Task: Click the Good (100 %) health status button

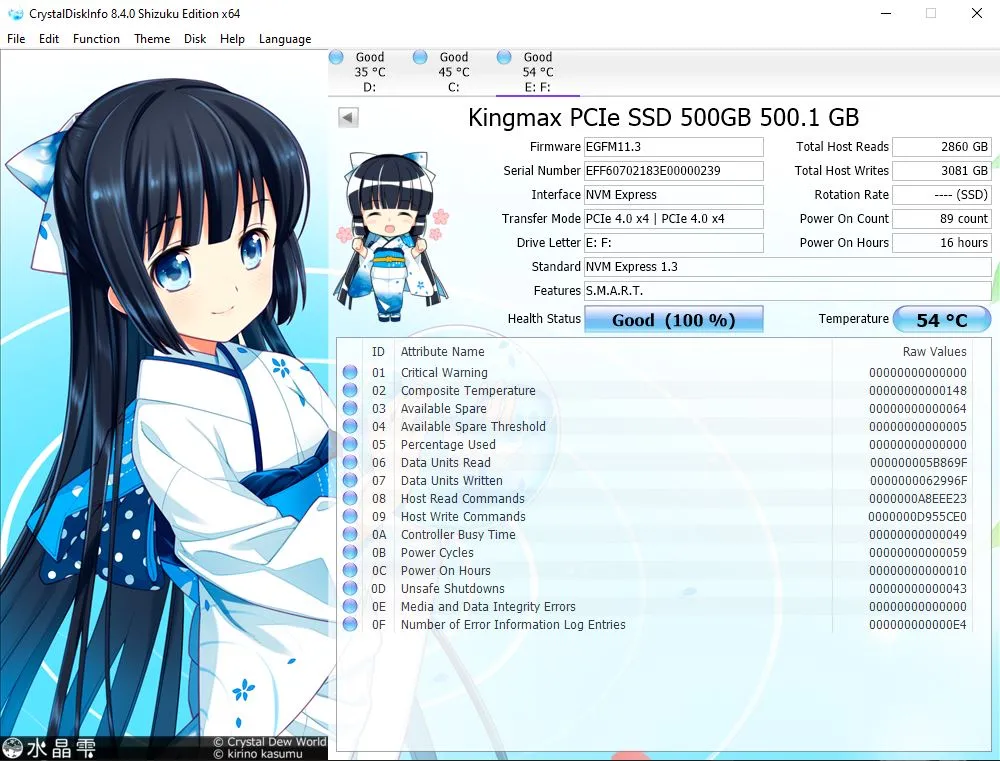Action: click(673, 320)
